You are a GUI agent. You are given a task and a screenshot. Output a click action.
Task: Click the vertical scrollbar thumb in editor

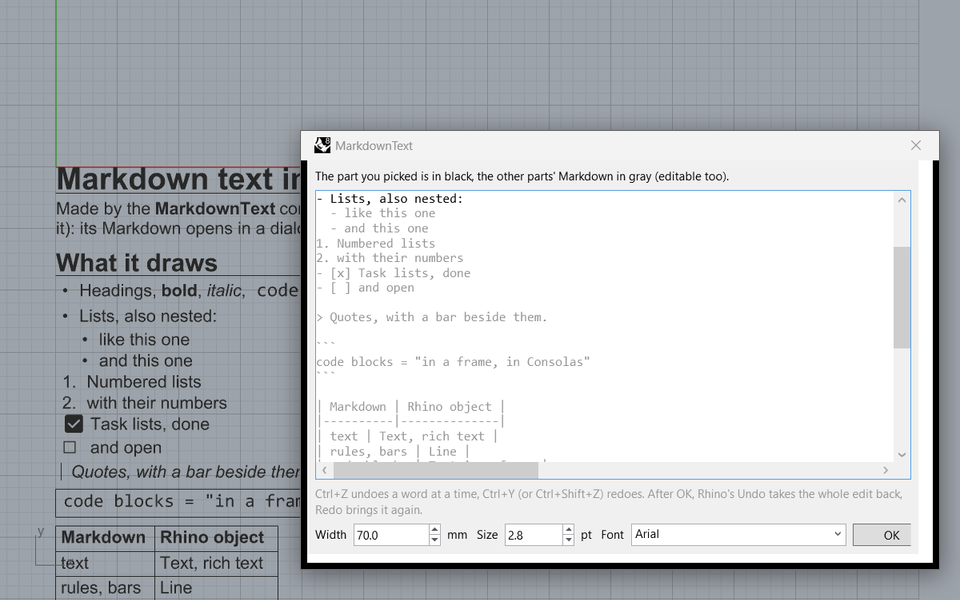click(x=902, y=298)
